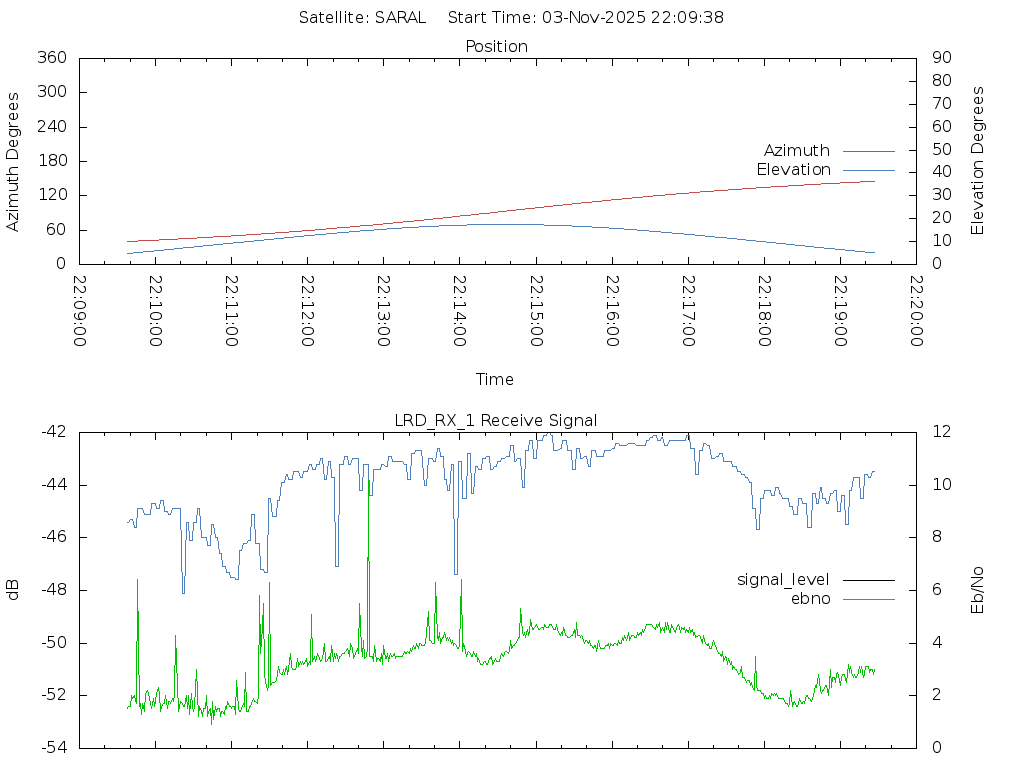Click the Azimuth legend label
This screenshot has width=1024, height=768.
point(796,151)
